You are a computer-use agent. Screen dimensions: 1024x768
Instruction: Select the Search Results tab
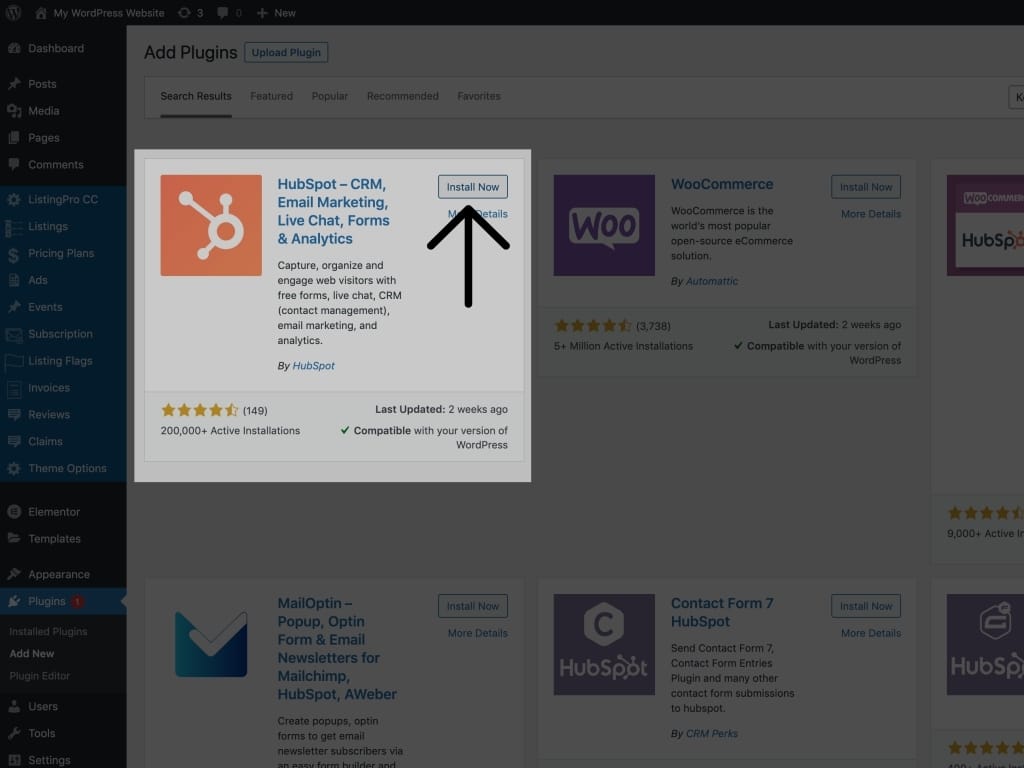[196, 96]
